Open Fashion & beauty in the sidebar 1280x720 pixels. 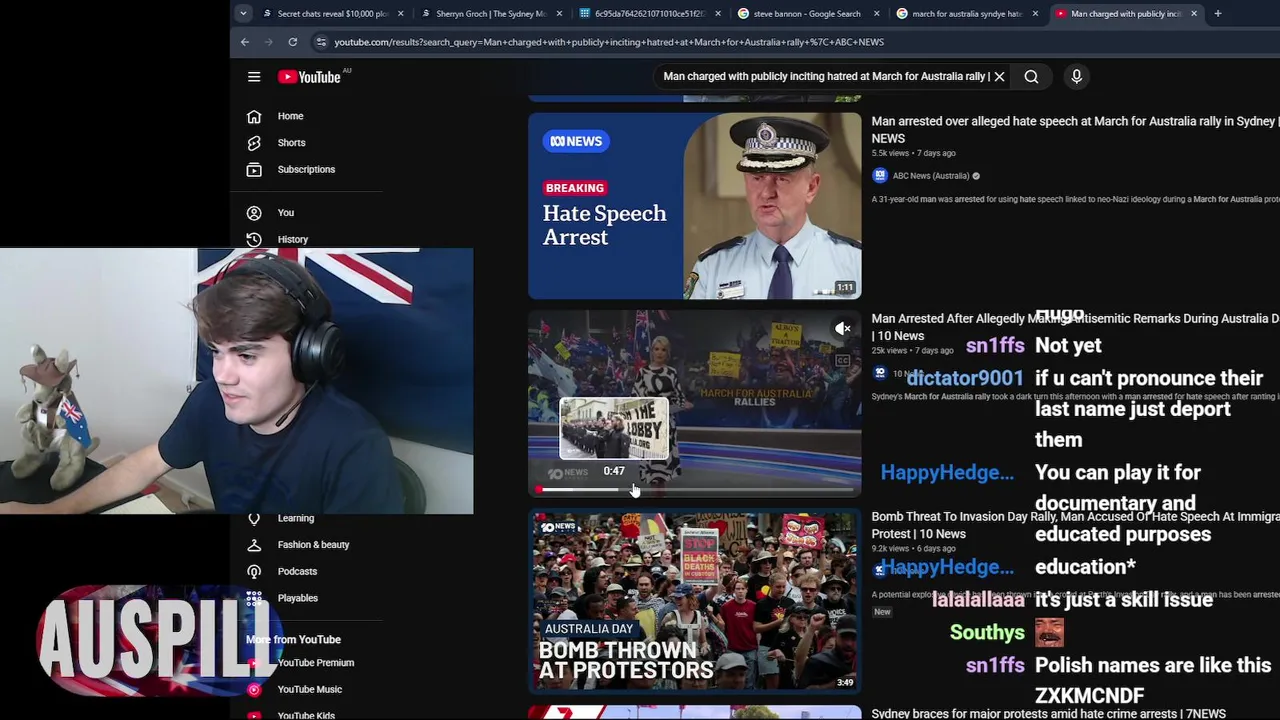pyautogui.click(x=313, y=545)
